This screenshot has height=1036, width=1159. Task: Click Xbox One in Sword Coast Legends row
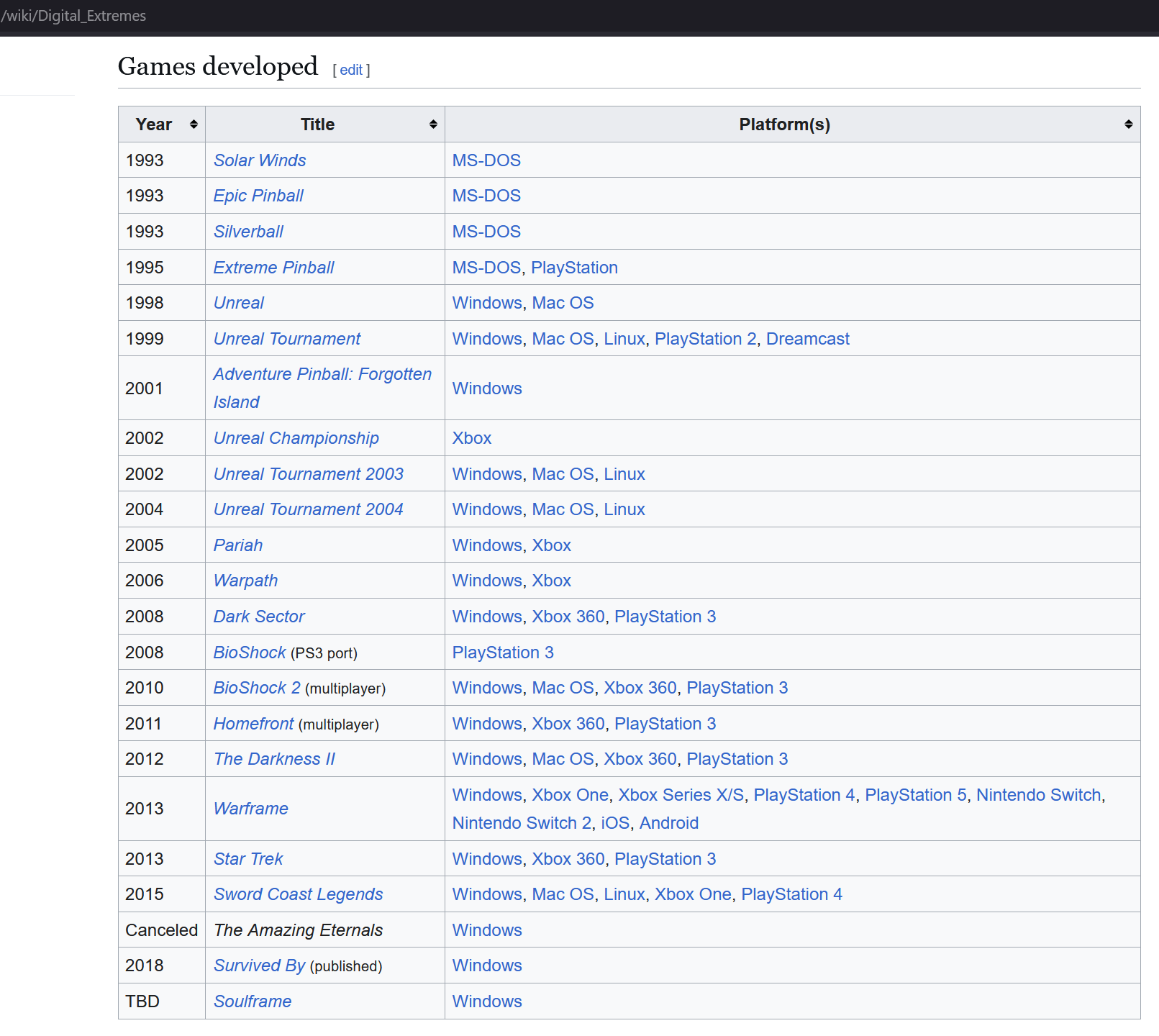click(x=693, y=894)
